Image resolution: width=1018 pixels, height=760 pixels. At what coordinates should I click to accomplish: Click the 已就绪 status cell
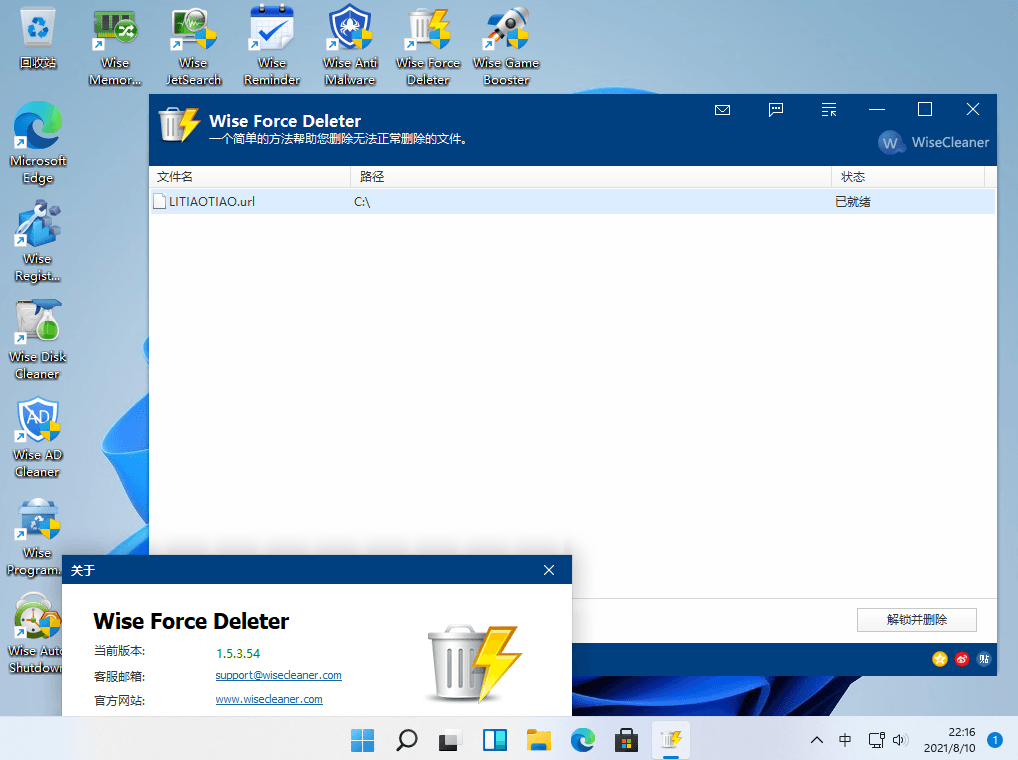click(x=852, y=202)
